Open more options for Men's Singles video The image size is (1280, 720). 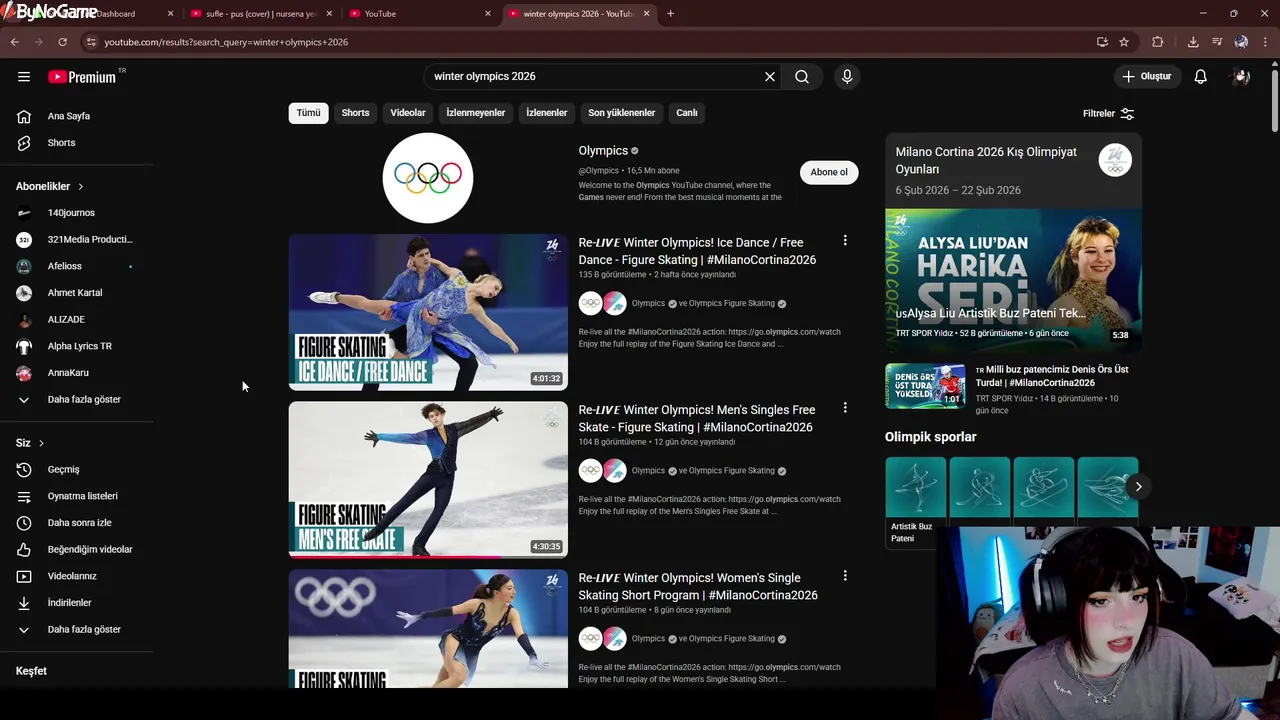click(x=845, y=407)
